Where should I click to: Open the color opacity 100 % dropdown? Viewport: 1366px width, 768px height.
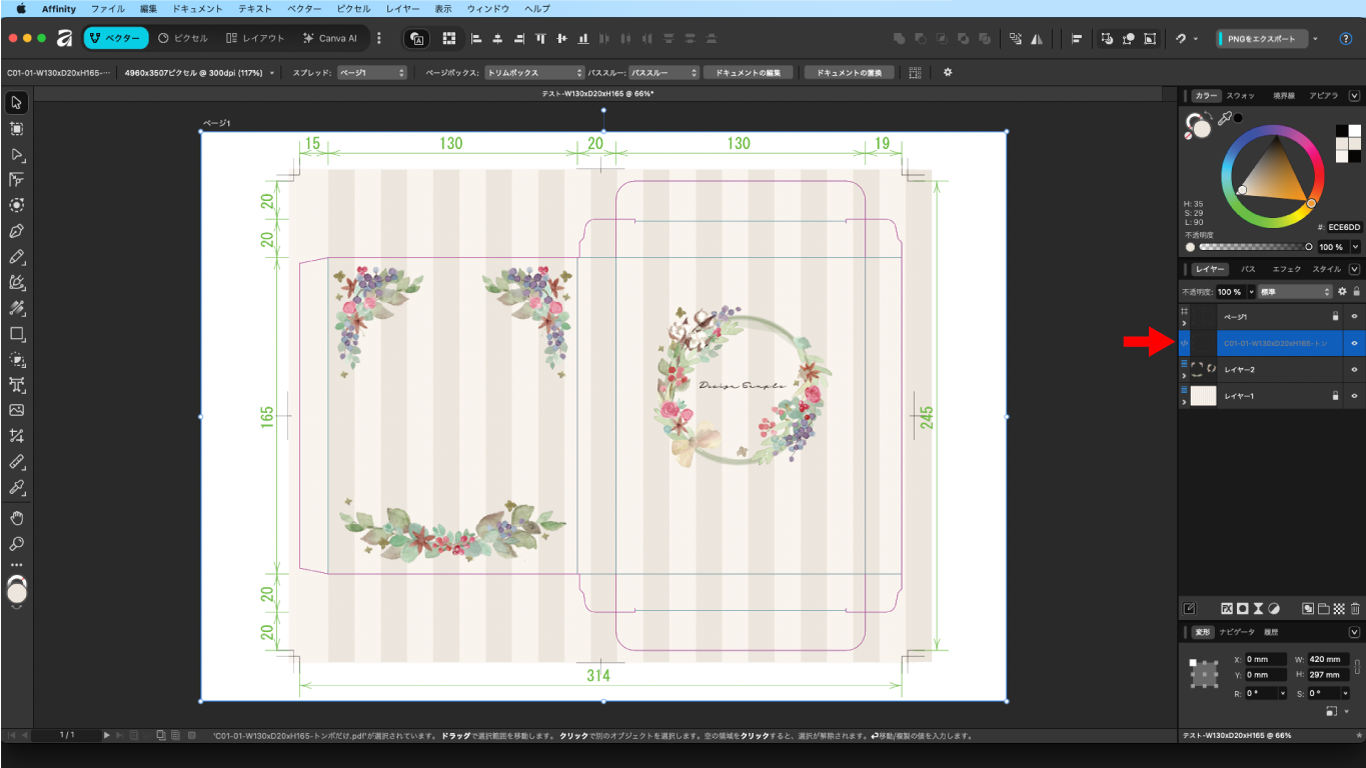[x=1355, y=246]
